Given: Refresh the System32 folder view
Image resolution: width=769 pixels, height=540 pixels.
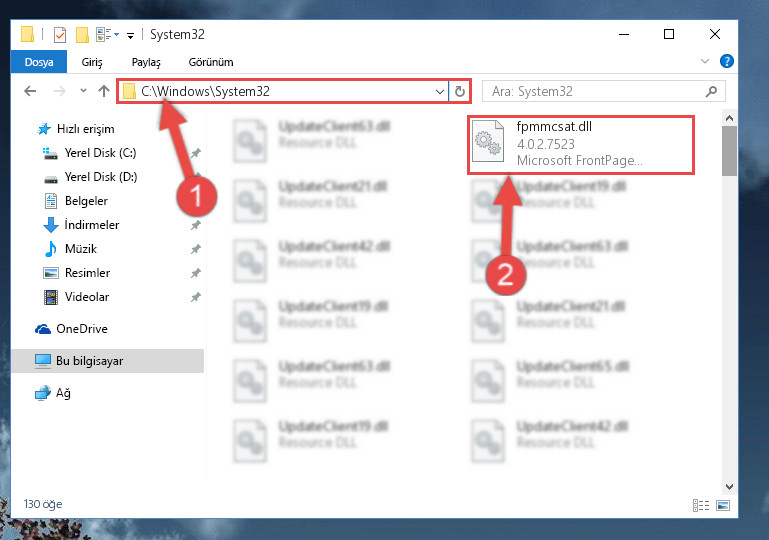Looking at the screenshot, I should (460, 91).
